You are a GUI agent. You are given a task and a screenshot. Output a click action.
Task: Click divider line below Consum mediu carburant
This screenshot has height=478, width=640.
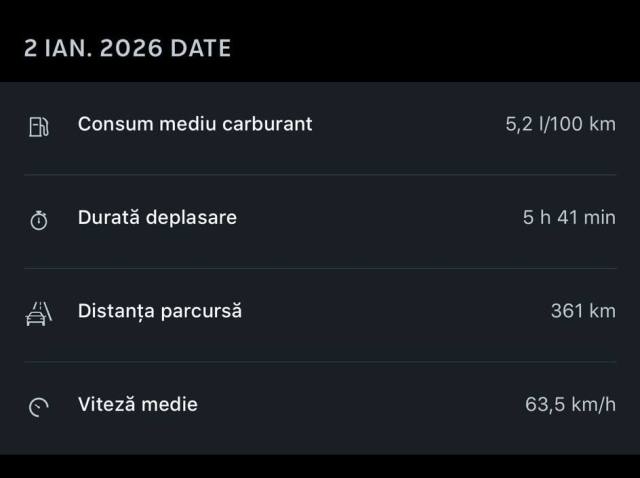click(x=320, y=175)
